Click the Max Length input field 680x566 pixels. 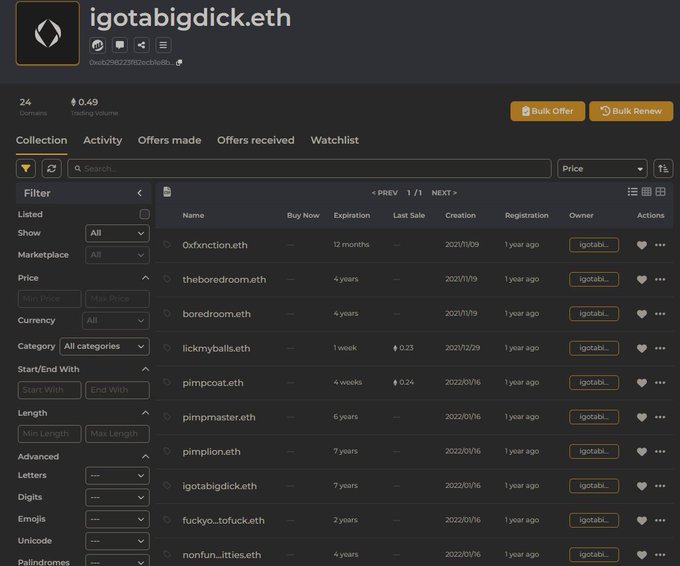(118, 434)
